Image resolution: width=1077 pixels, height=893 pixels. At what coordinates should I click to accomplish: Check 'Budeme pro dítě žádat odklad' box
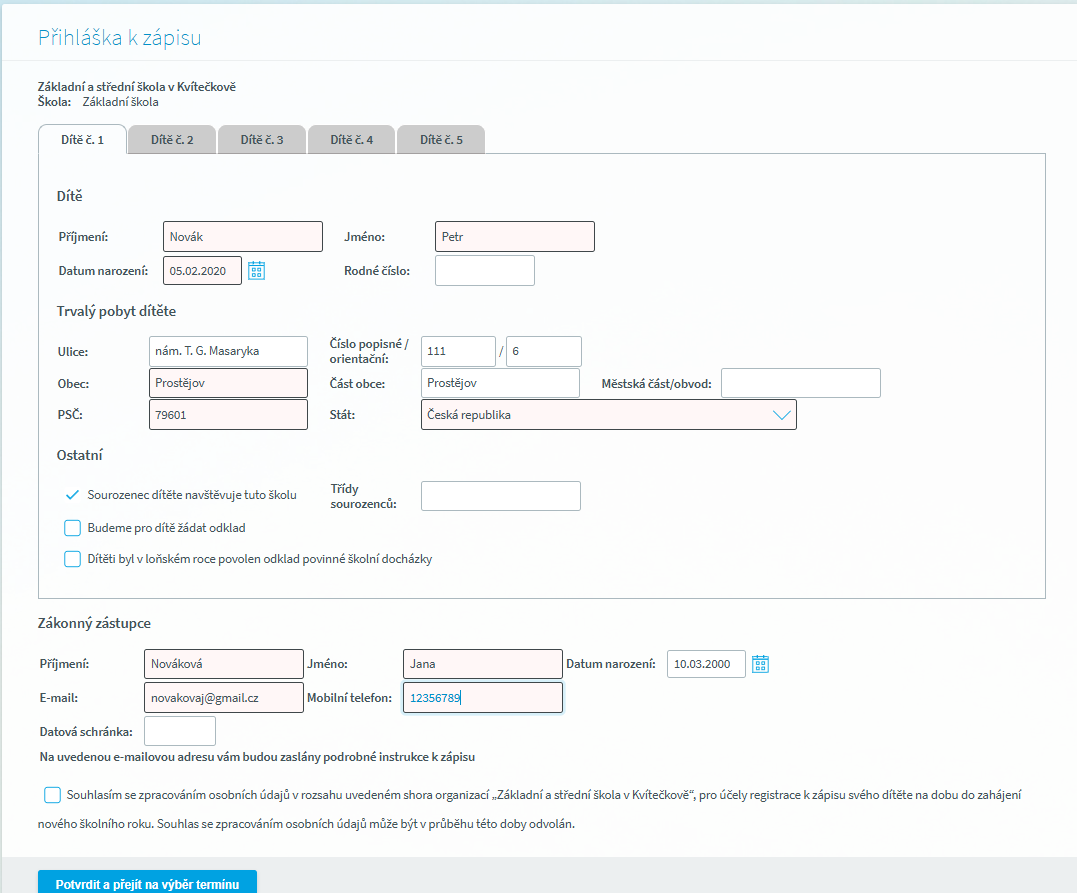pyautogui.click(x=72, y=528)
